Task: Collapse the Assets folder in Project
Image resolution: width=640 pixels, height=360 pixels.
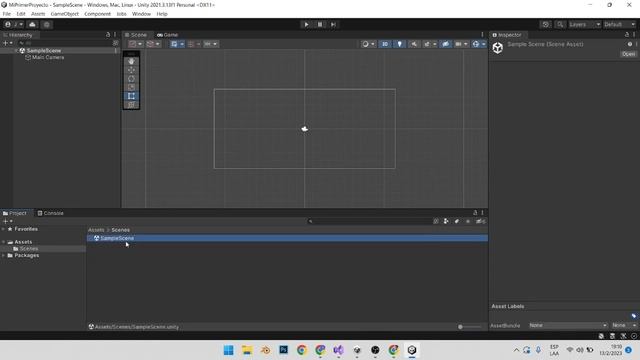Action: pyautogui.click(x=4, y=242)
